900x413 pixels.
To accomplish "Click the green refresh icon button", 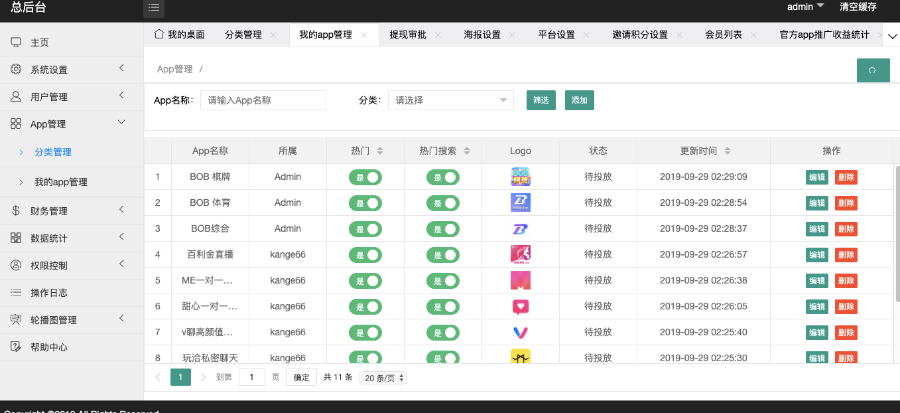I will pos(872,70).
